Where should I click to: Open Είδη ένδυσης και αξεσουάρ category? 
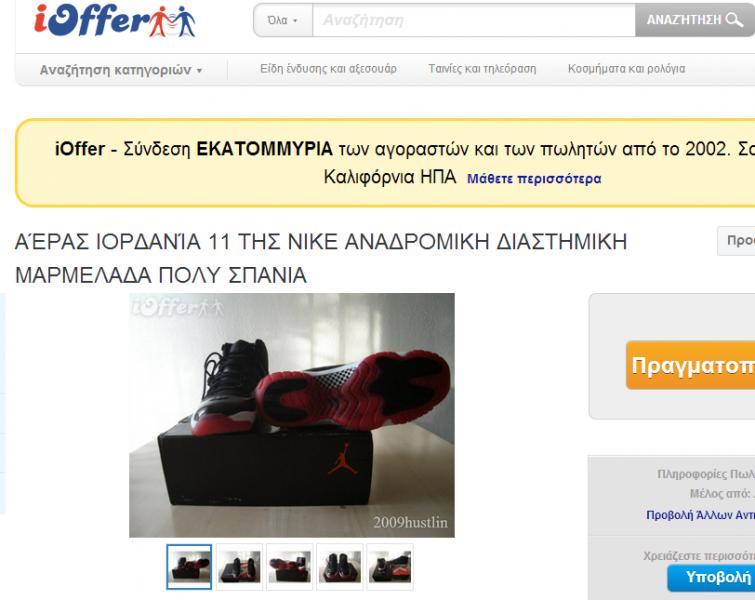[328, 69]
